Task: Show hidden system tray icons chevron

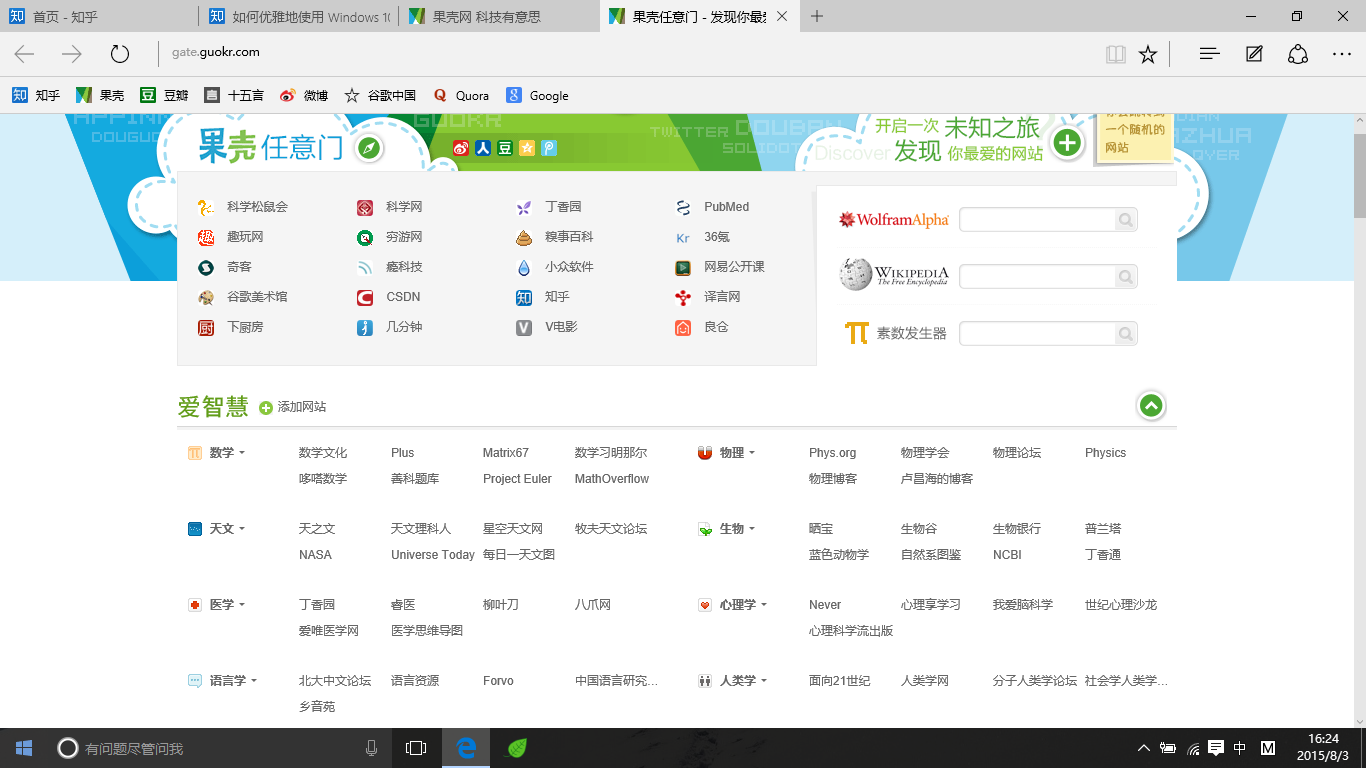Action: click(x=1144, y=748)
